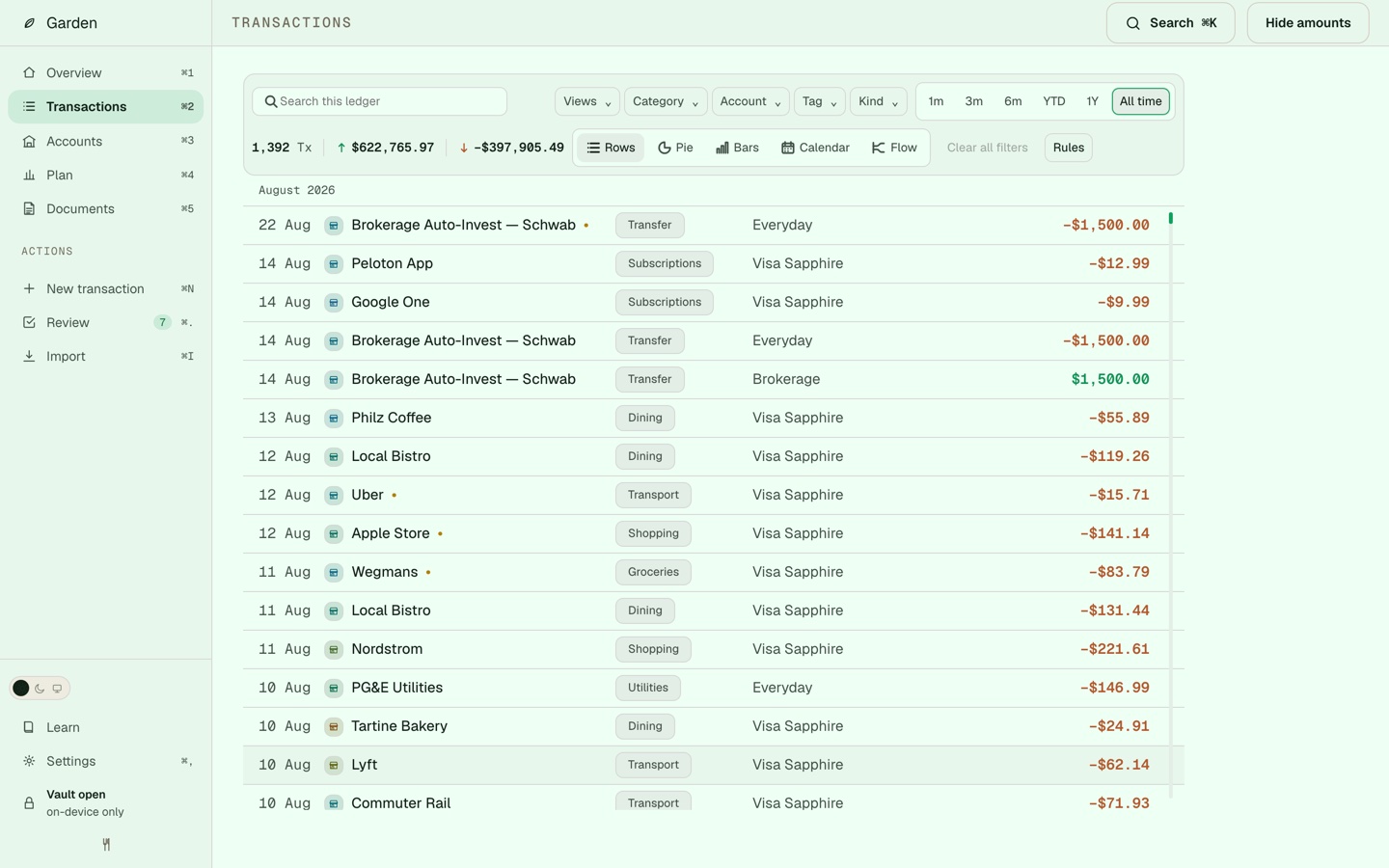This screenshot has height=868, width=1389.
Task: Switch to the Pie view
Action: point(675,148)
